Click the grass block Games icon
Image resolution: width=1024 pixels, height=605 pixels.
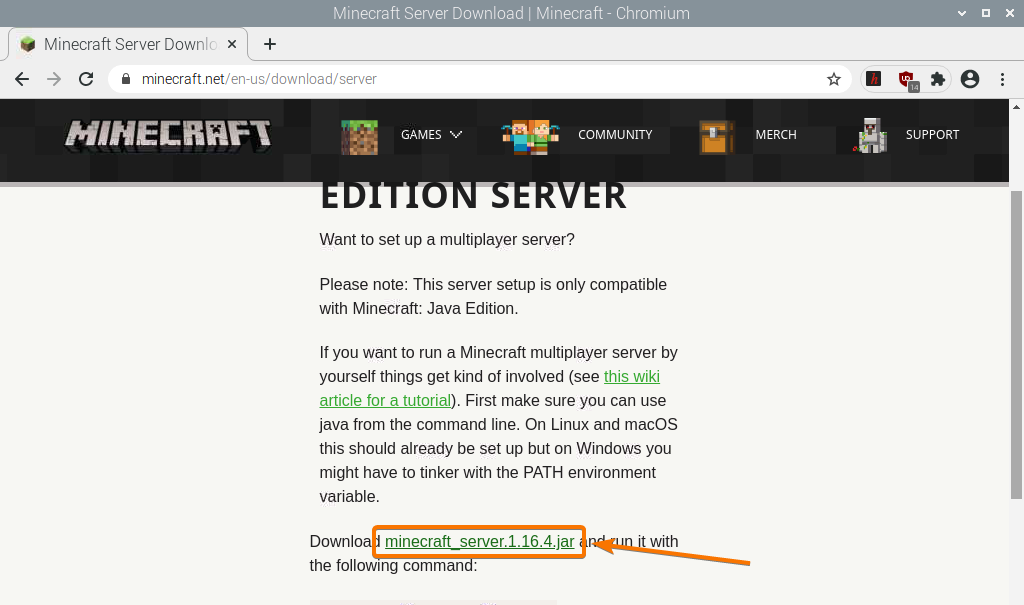pos(360,136)
